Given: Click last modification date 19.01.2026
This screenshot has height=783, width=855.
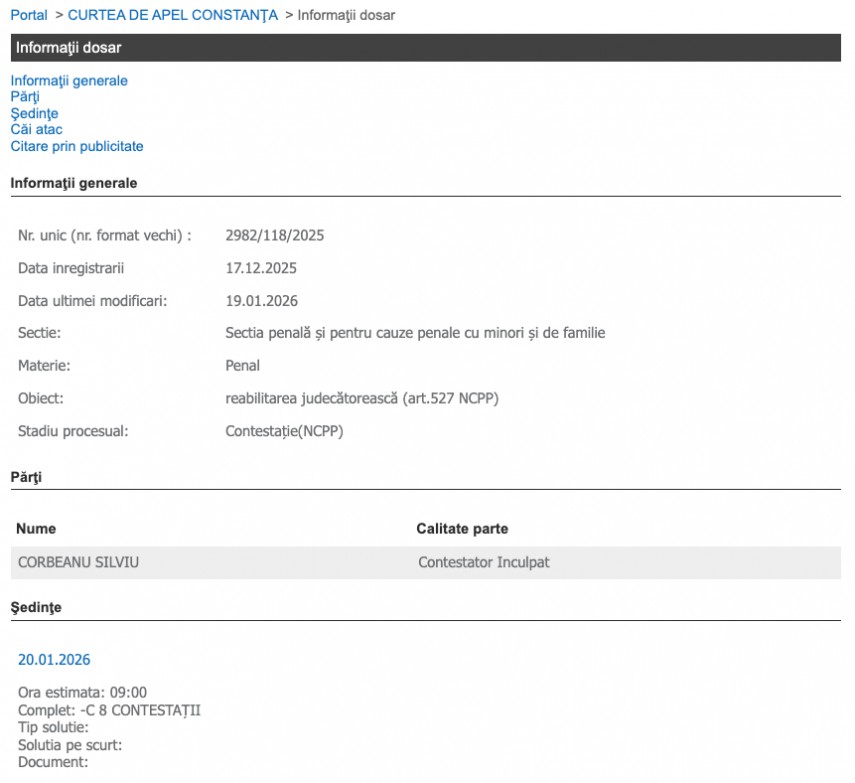Looking at the screenshot, I should pos(261,300).
